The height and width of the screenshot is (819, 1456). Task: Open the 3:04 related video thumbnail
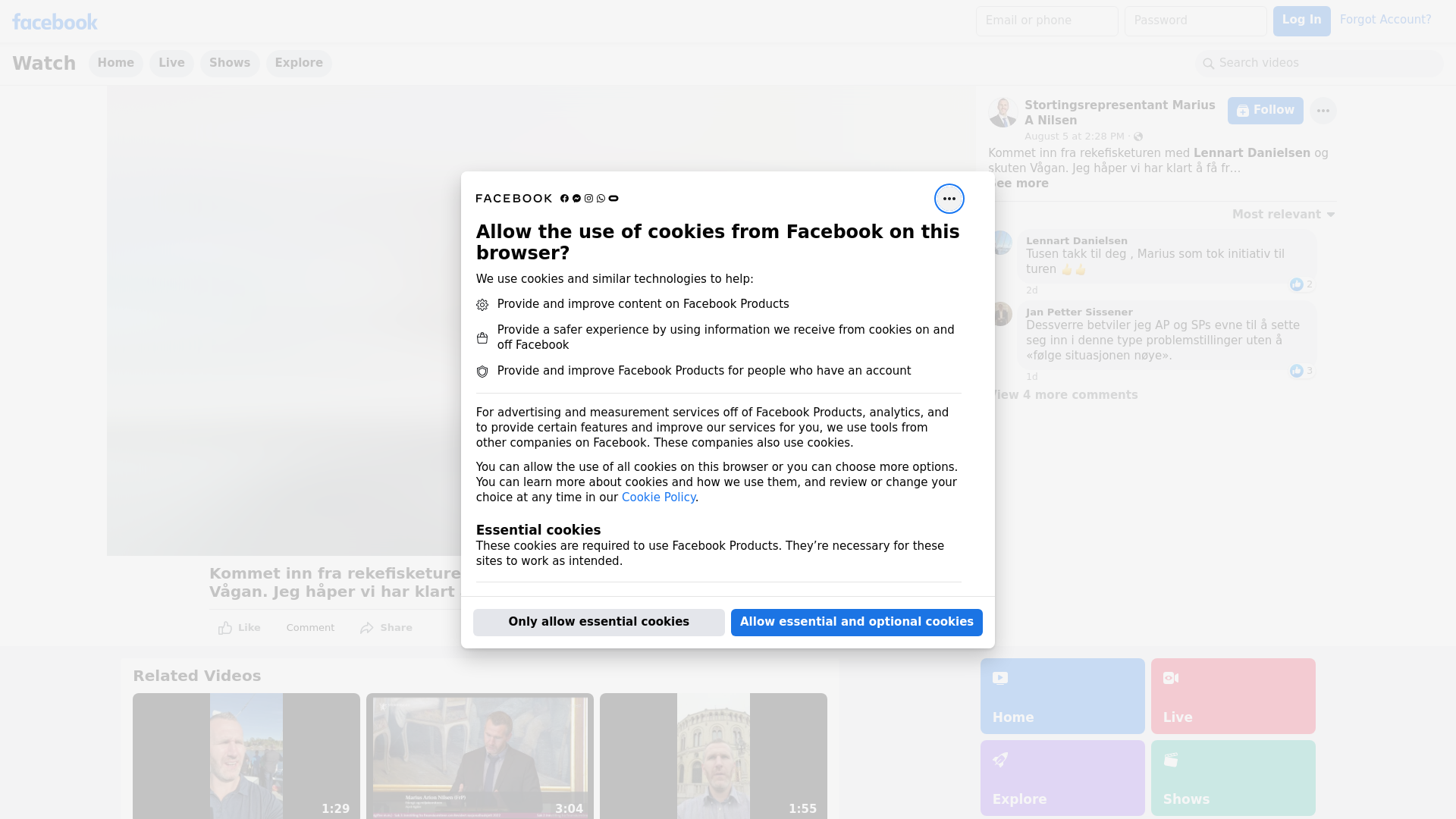pos(479,755)
